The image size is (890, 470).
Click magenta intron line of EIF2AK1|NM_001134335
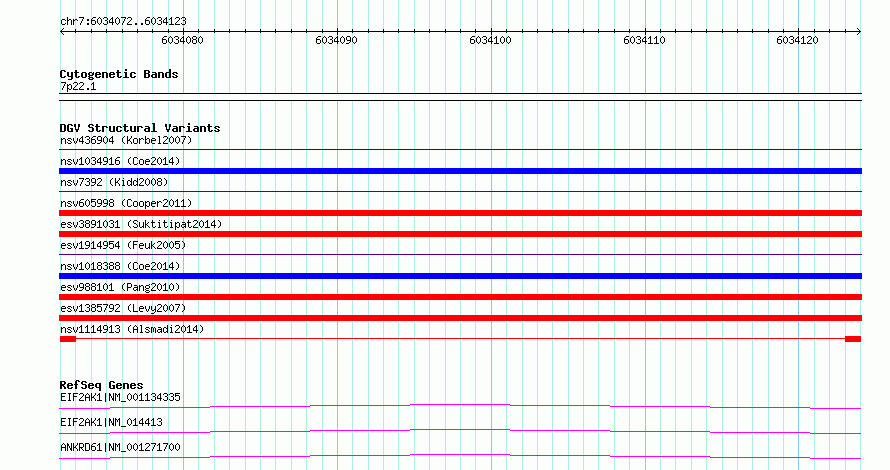click(460, 405)
